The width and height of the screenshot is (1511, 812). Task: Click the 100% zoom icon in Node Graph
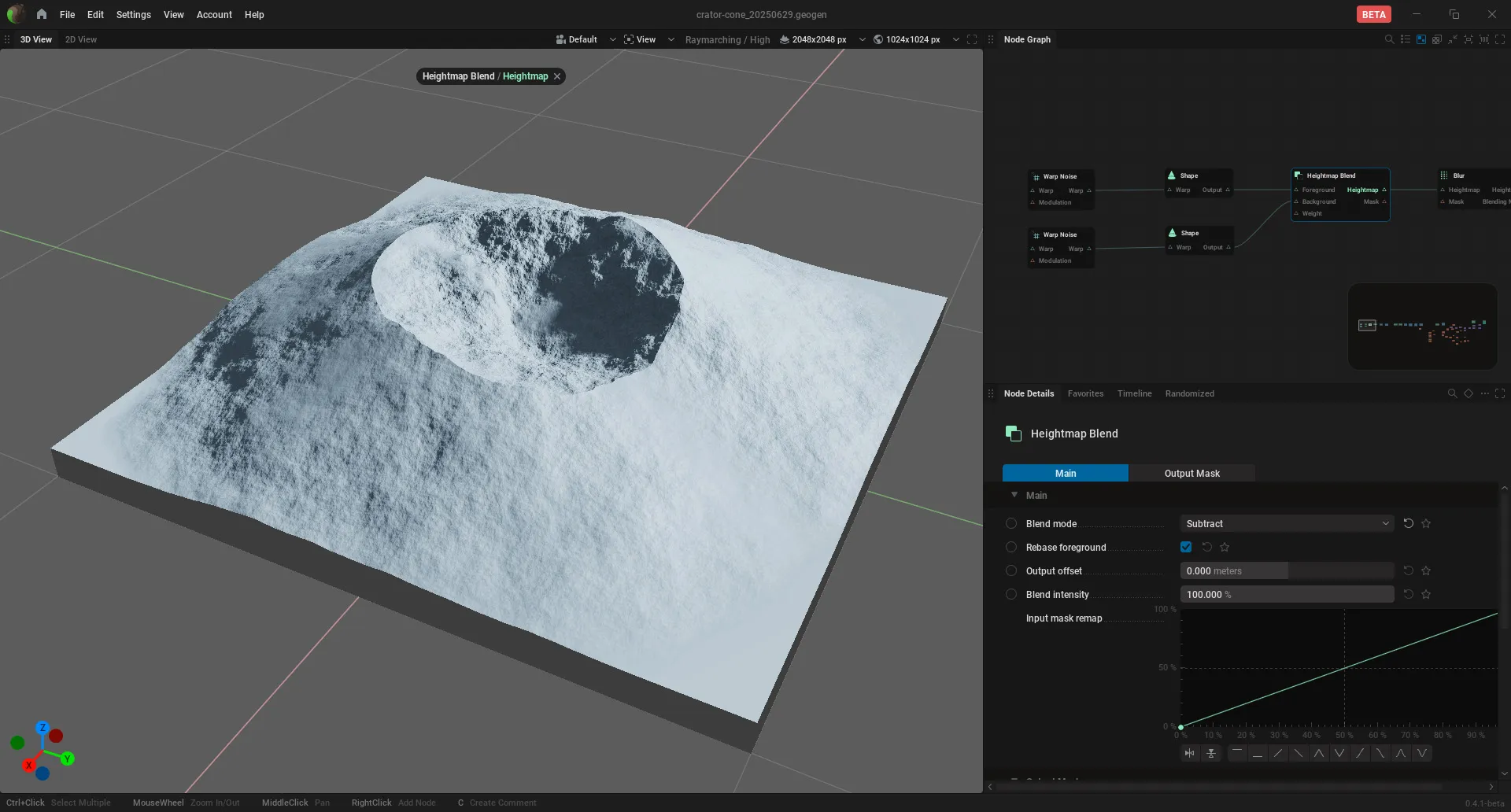[1484, 39]
